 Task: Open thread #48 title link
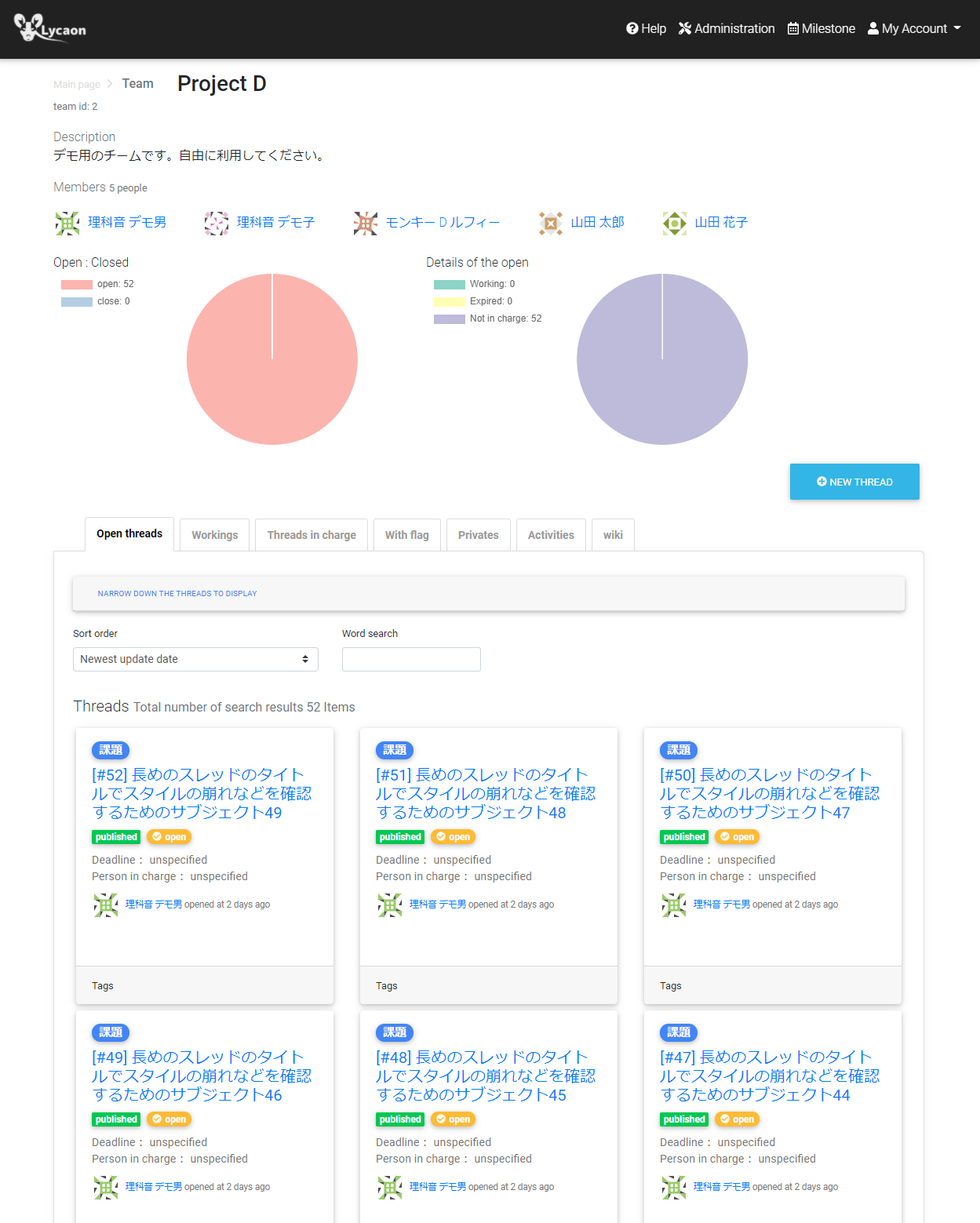point(486,1076)
